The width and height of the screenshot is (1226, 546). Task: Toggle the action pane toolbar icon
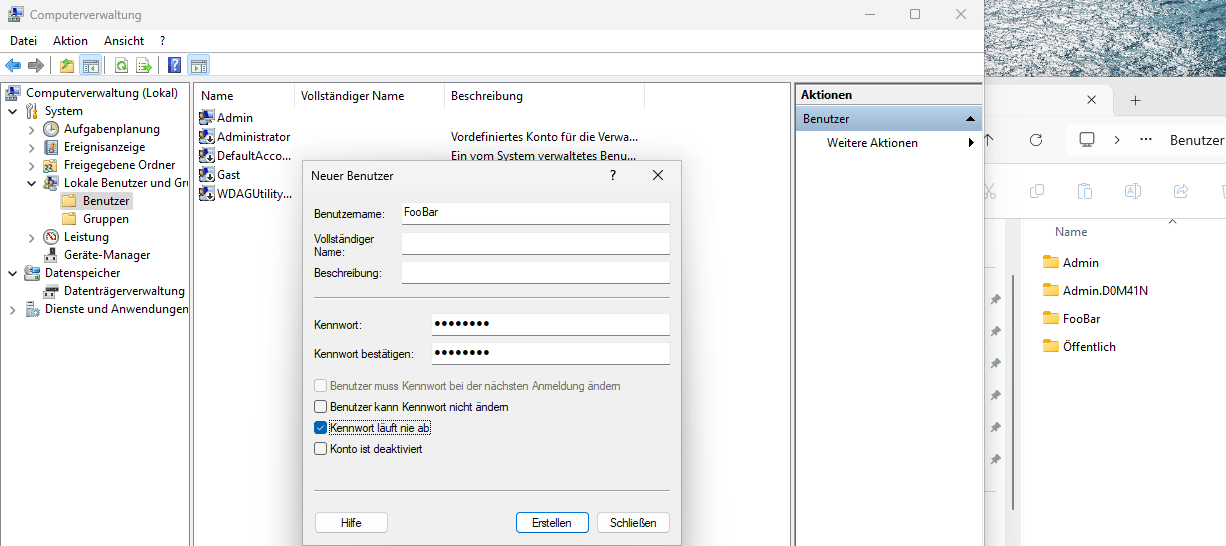198,66
